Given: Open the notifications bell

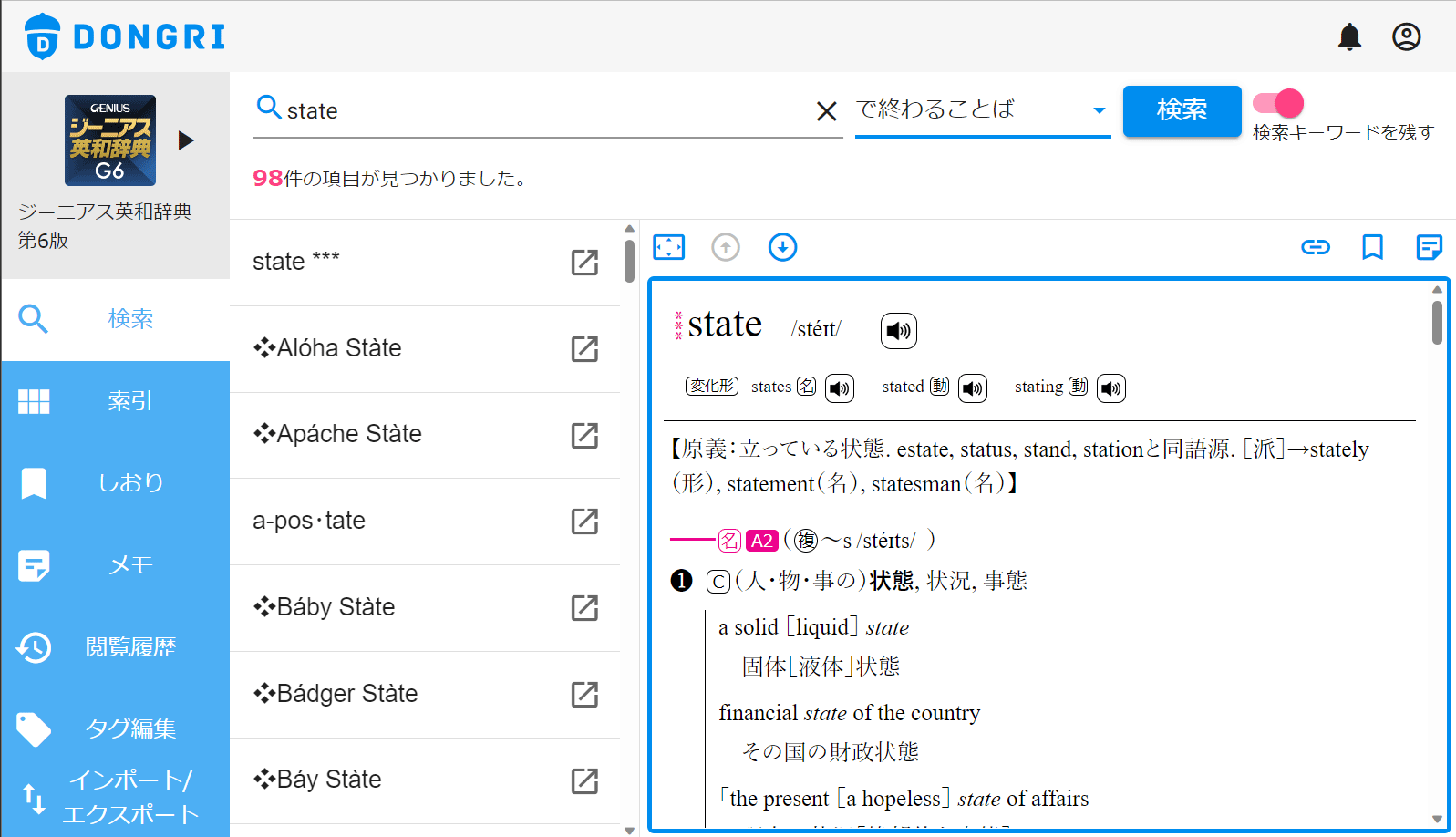Looking at the screenshot, I should (x=1349, y=36).
